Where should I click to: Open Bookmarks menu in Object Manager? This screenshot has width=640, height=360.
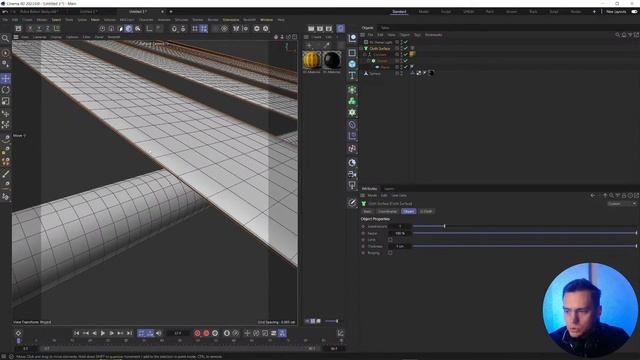(x=433, y=35)
